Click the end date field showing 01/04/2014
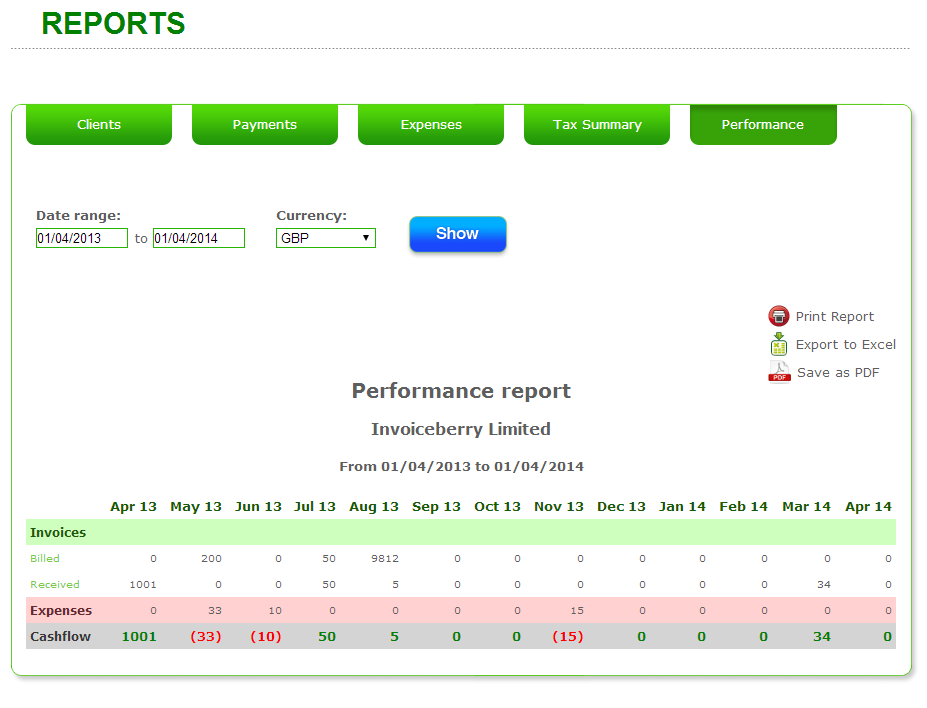This screenshot has width=927, height=708. (198, 238)
